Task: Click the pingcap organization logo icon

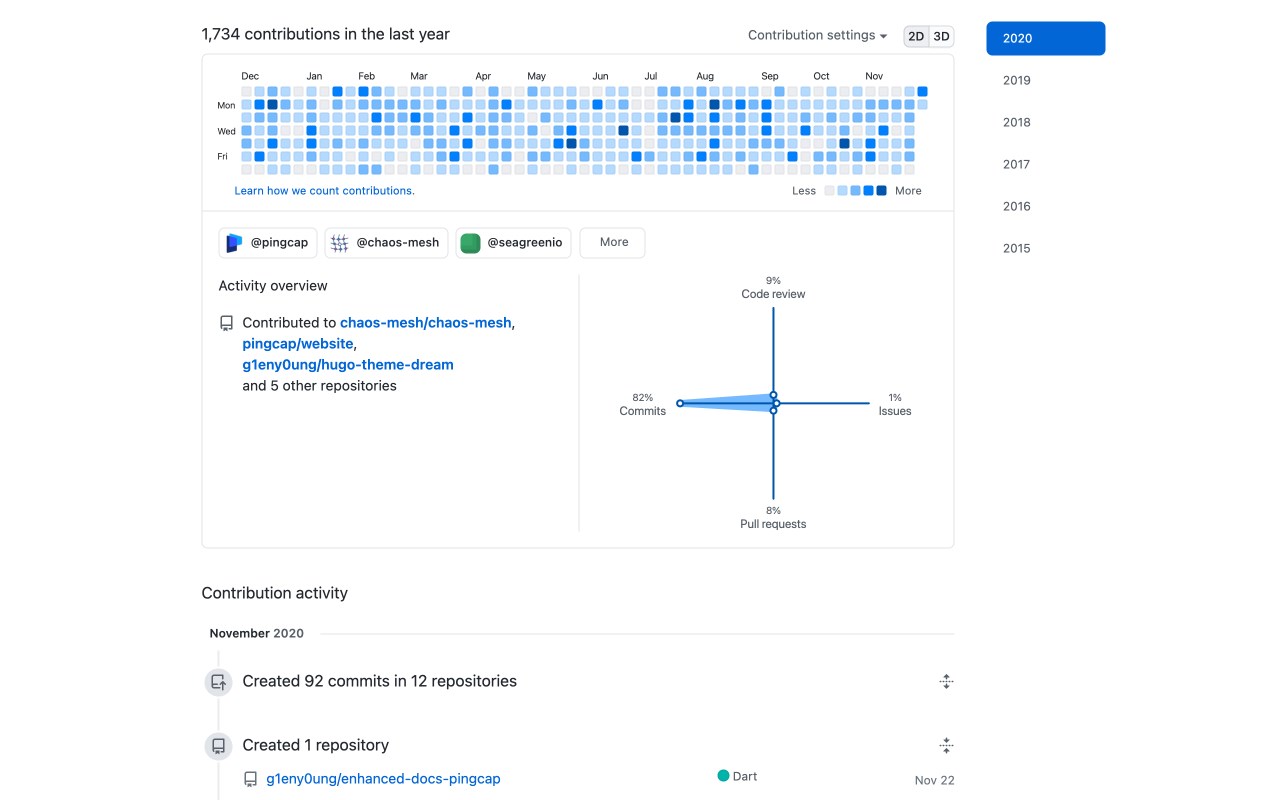Action: pyautogui.click(x=234, y=243)
